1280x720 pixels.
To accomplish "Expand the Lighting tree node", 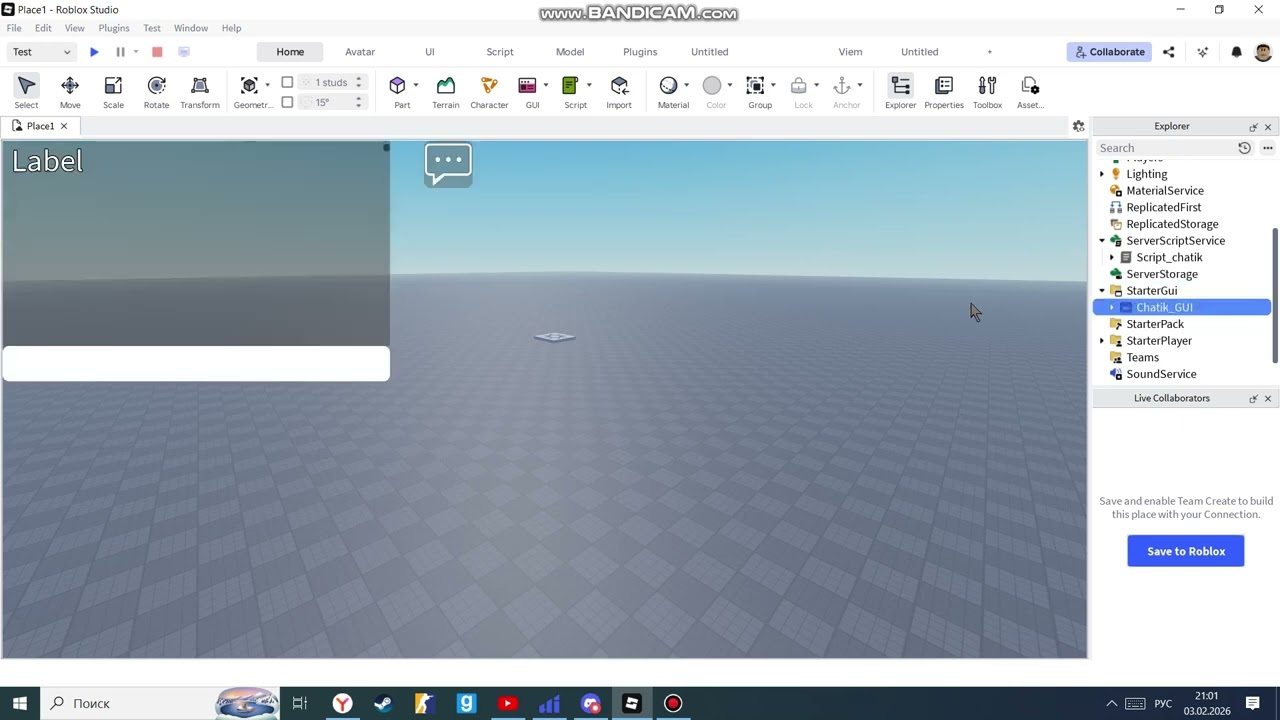I will point(1102,174).
